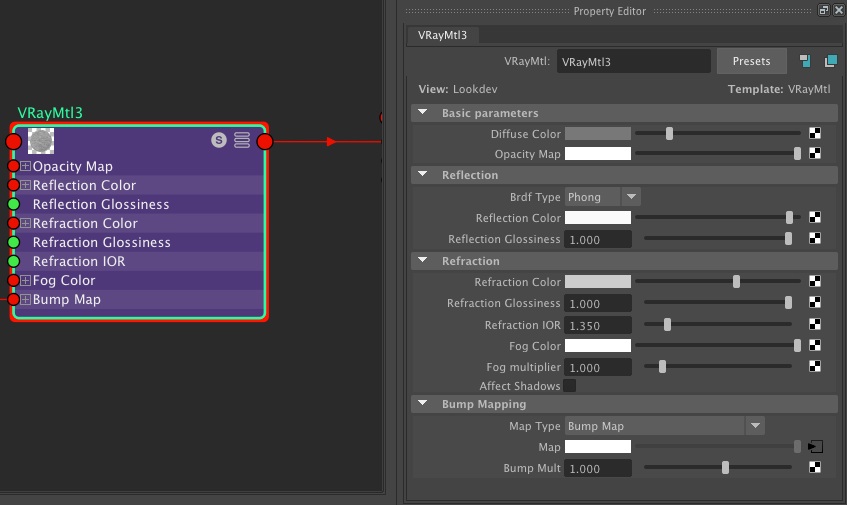Click the Presets button
This screenshot has height=505, width=847.
[751, 61]
